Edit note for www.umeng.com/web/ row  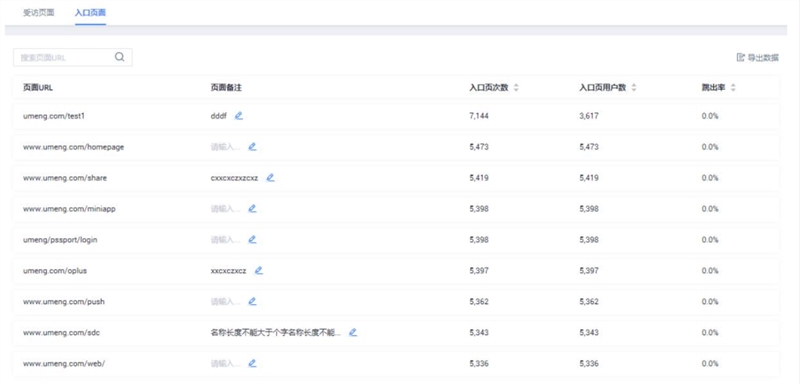252,364
